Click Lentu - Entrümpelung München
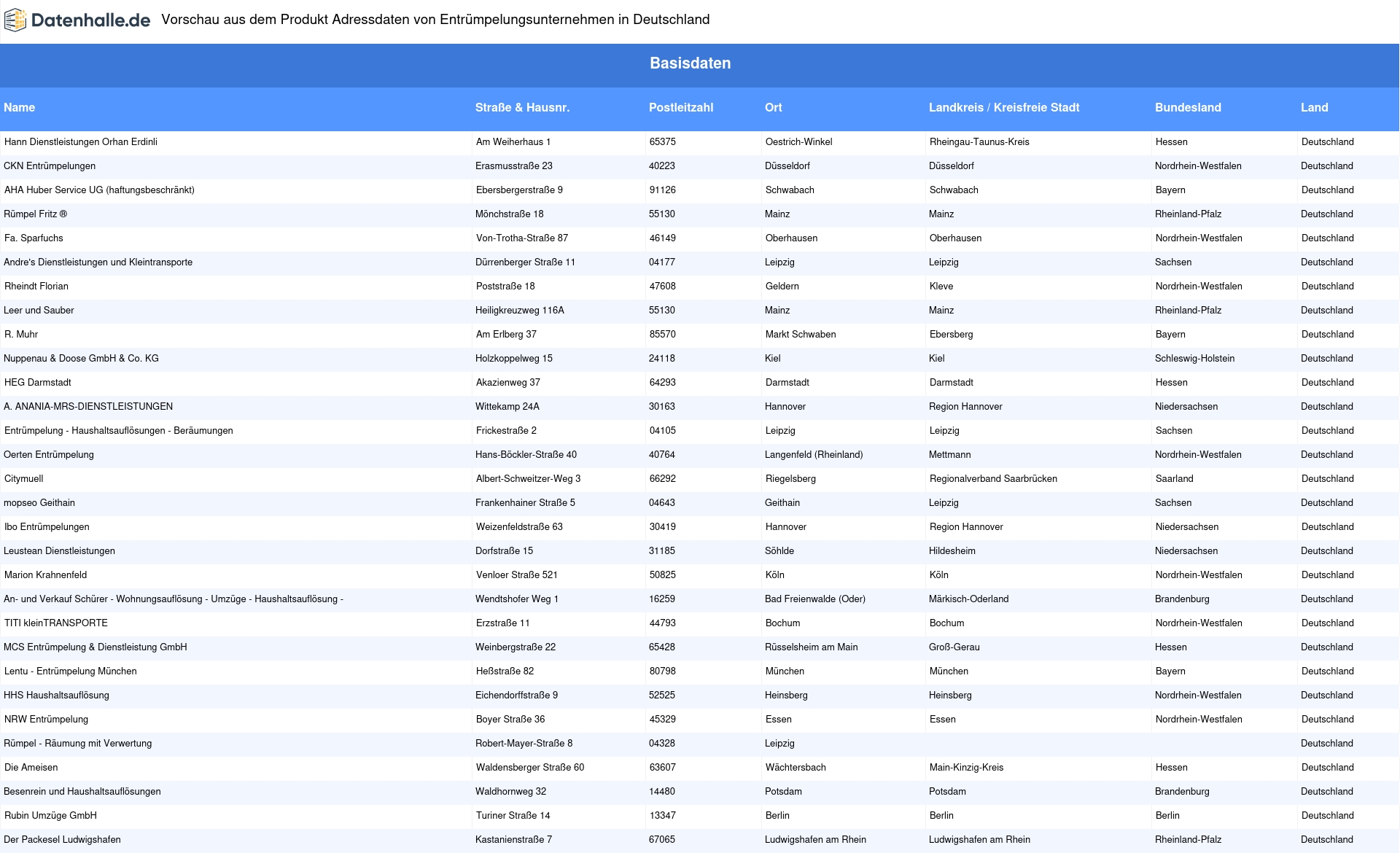The height and width of the screenshot is (853, 1400). pos(71,671)
